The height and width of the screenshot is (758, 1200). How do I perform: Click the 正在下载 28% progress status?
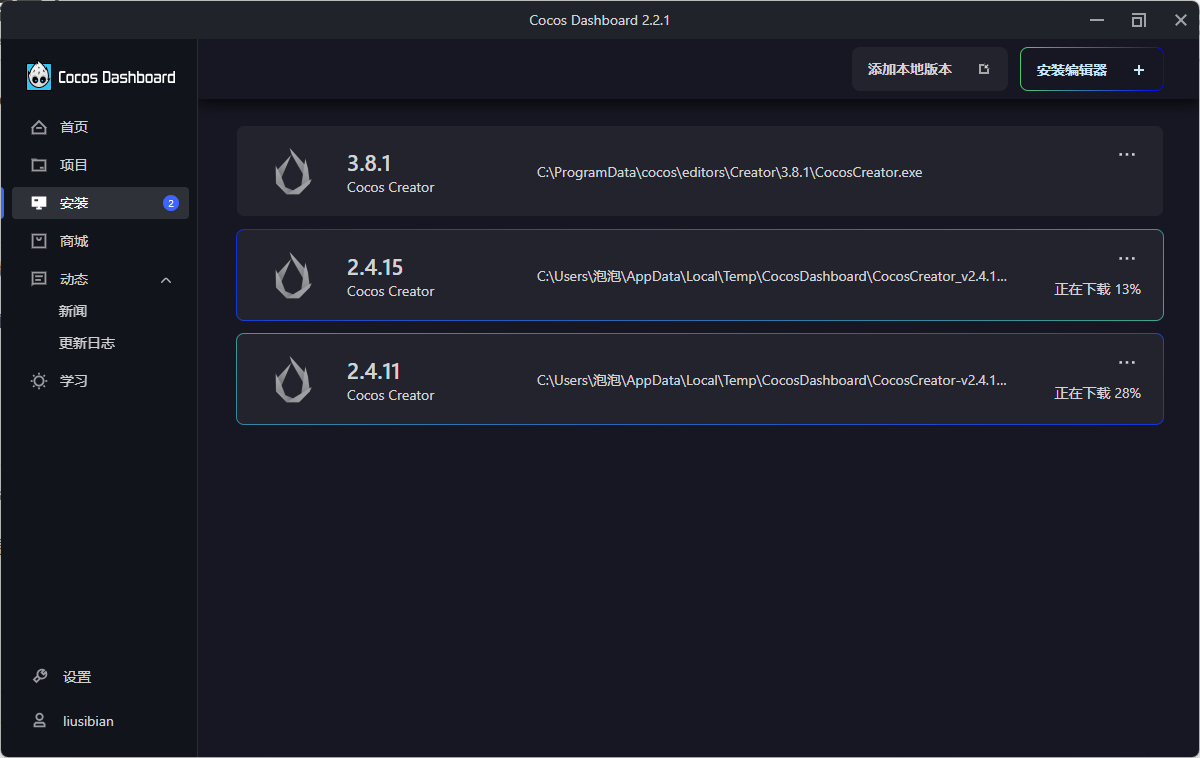(1097, 393)
